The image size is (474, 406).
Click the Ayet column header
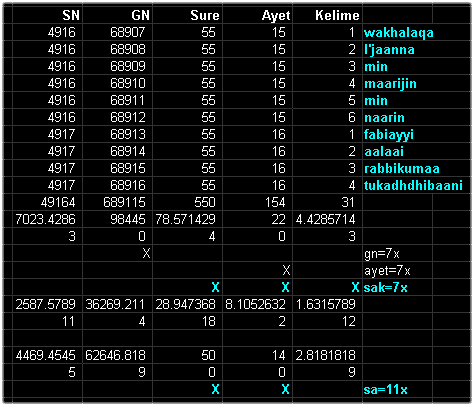(x=258, y=15)
